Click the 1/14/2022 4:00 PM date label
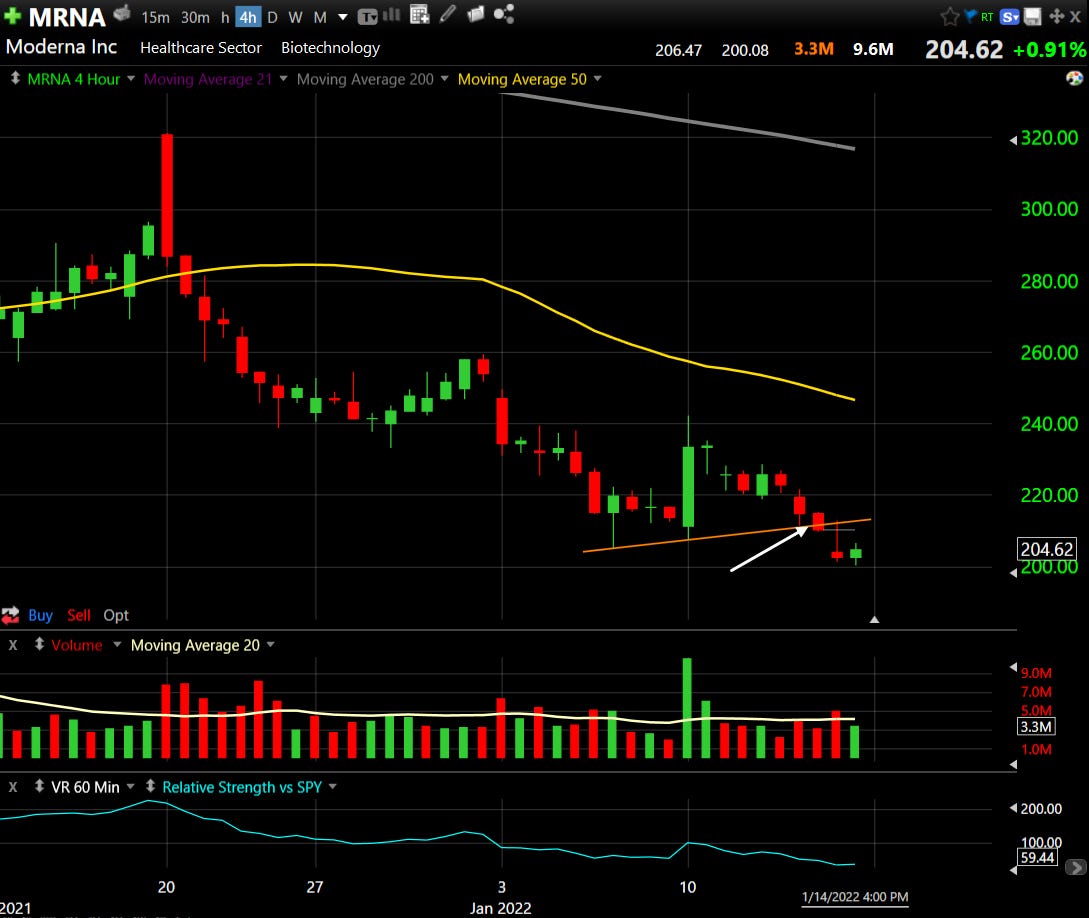Image resolution: width=1089 pixels, height=918 pixels. pyautogui.click(x=855, y=896)
